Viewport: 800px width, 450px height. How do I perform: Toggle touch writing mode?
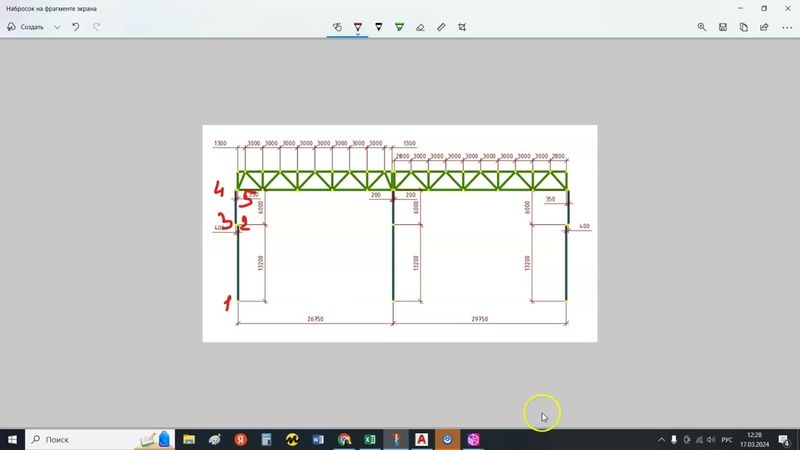click(337, 27)
